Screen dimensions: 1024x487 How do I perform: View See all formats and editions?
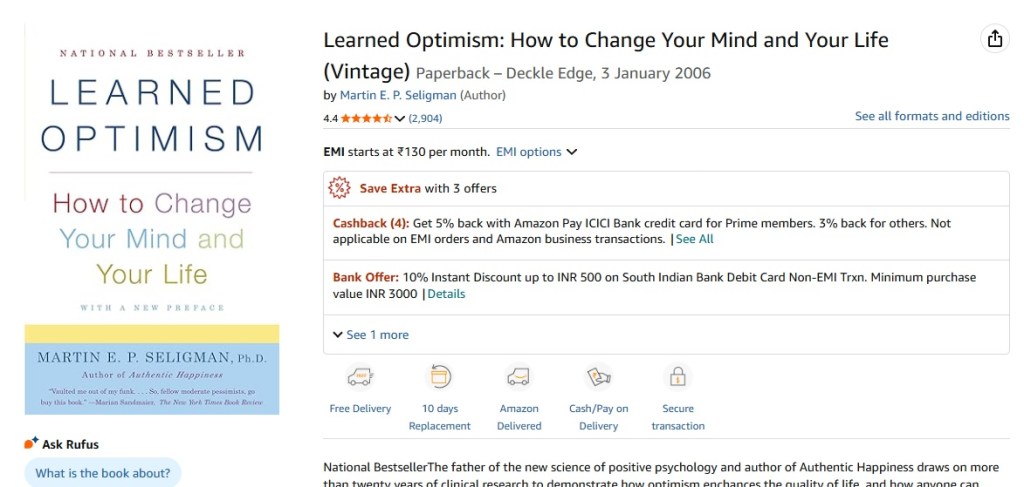pos(932,116)
